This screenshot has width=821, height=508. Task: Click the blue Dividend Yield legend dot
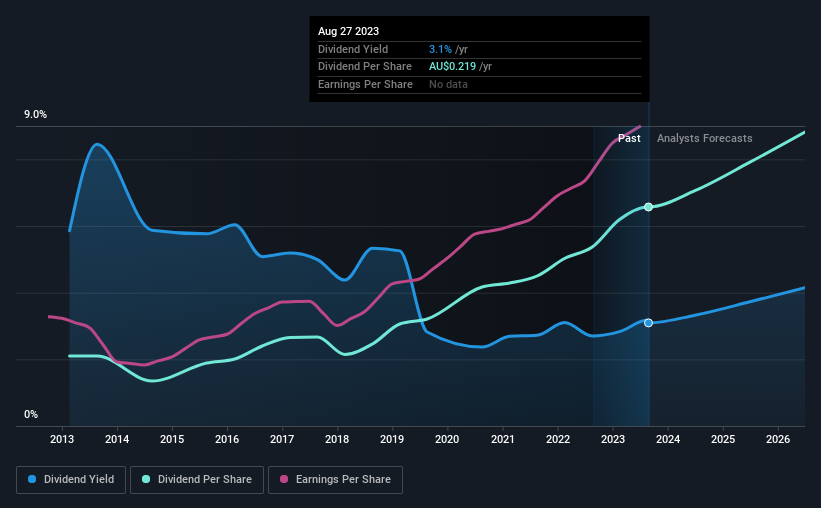coord(32,479)
